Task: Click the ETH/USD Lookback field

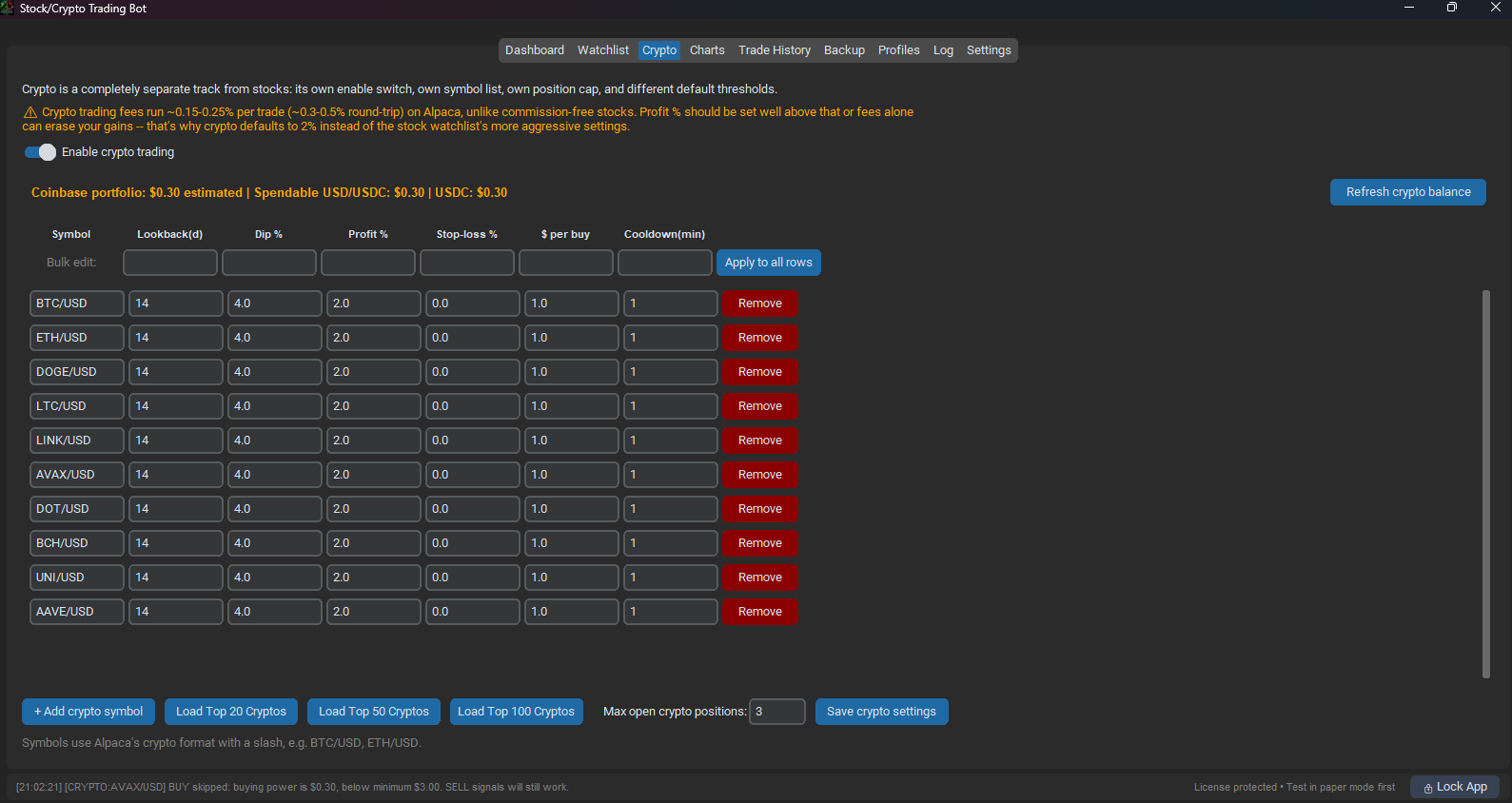Action: (176, 338)
